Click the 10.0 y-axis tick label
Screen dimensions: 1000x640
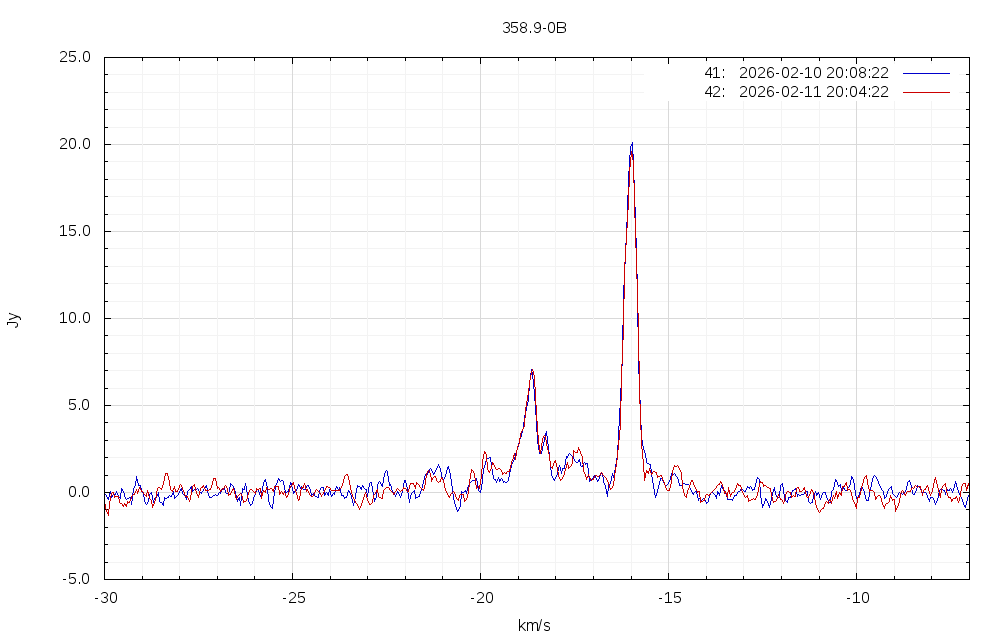(75, 318)
